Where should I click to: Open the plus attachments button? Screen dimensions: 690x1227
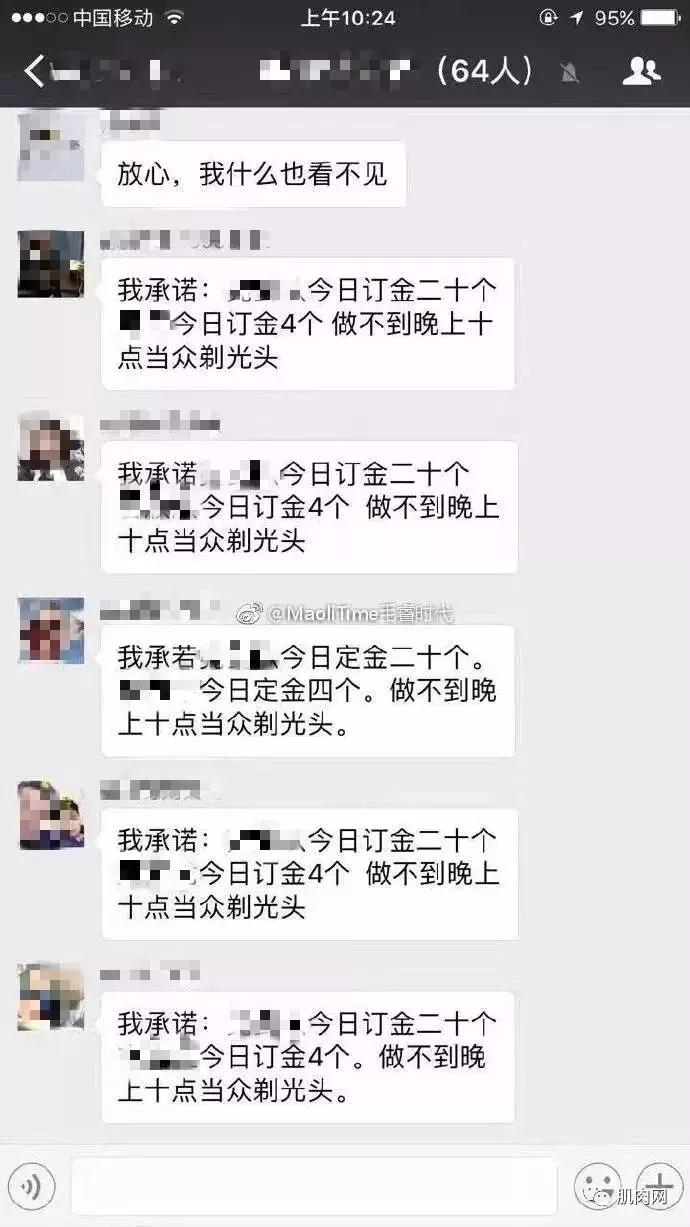pyautogui.click(x=660, y=1187)
